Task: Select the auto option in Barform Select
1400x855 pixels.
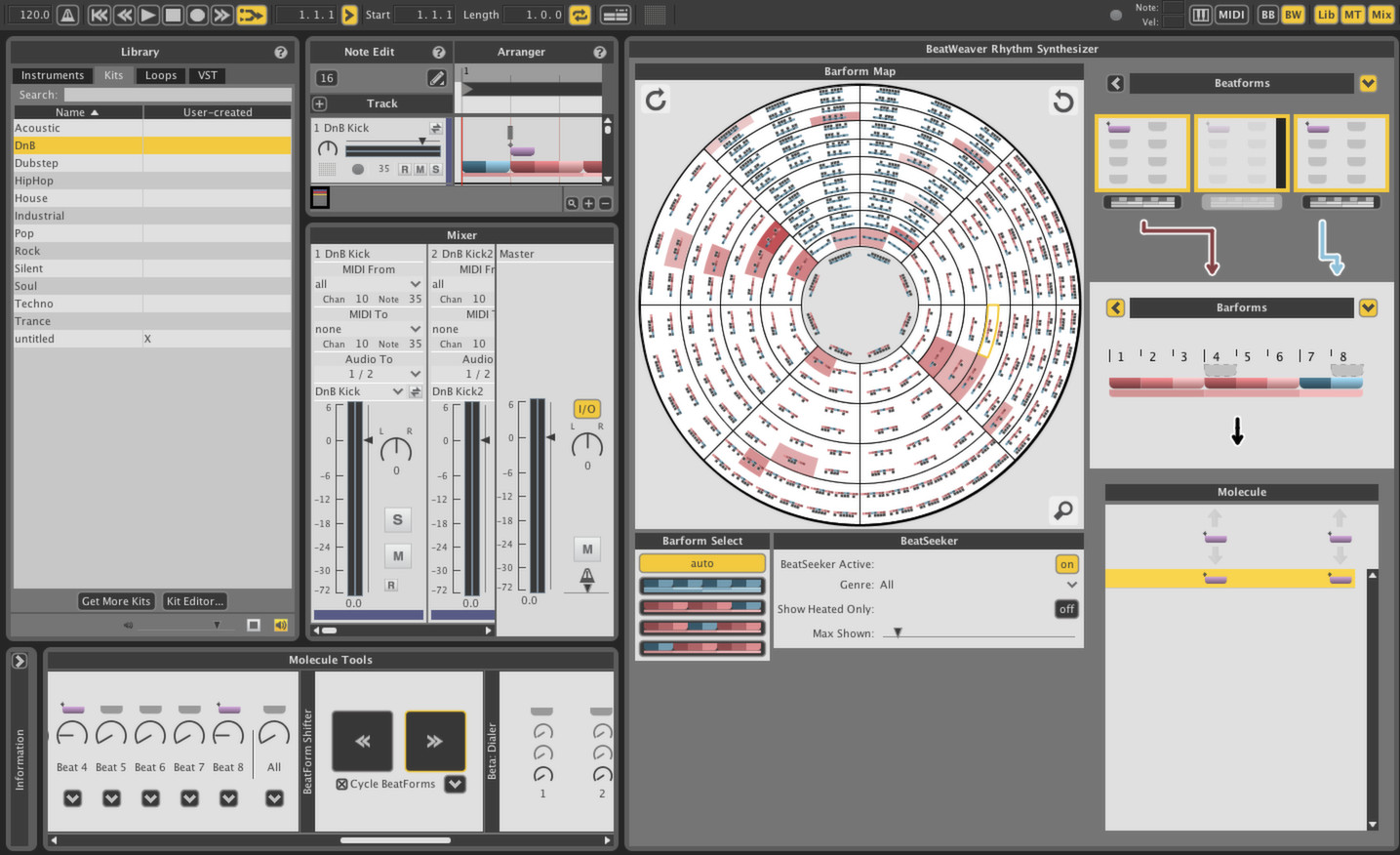Action: point(701,563)
